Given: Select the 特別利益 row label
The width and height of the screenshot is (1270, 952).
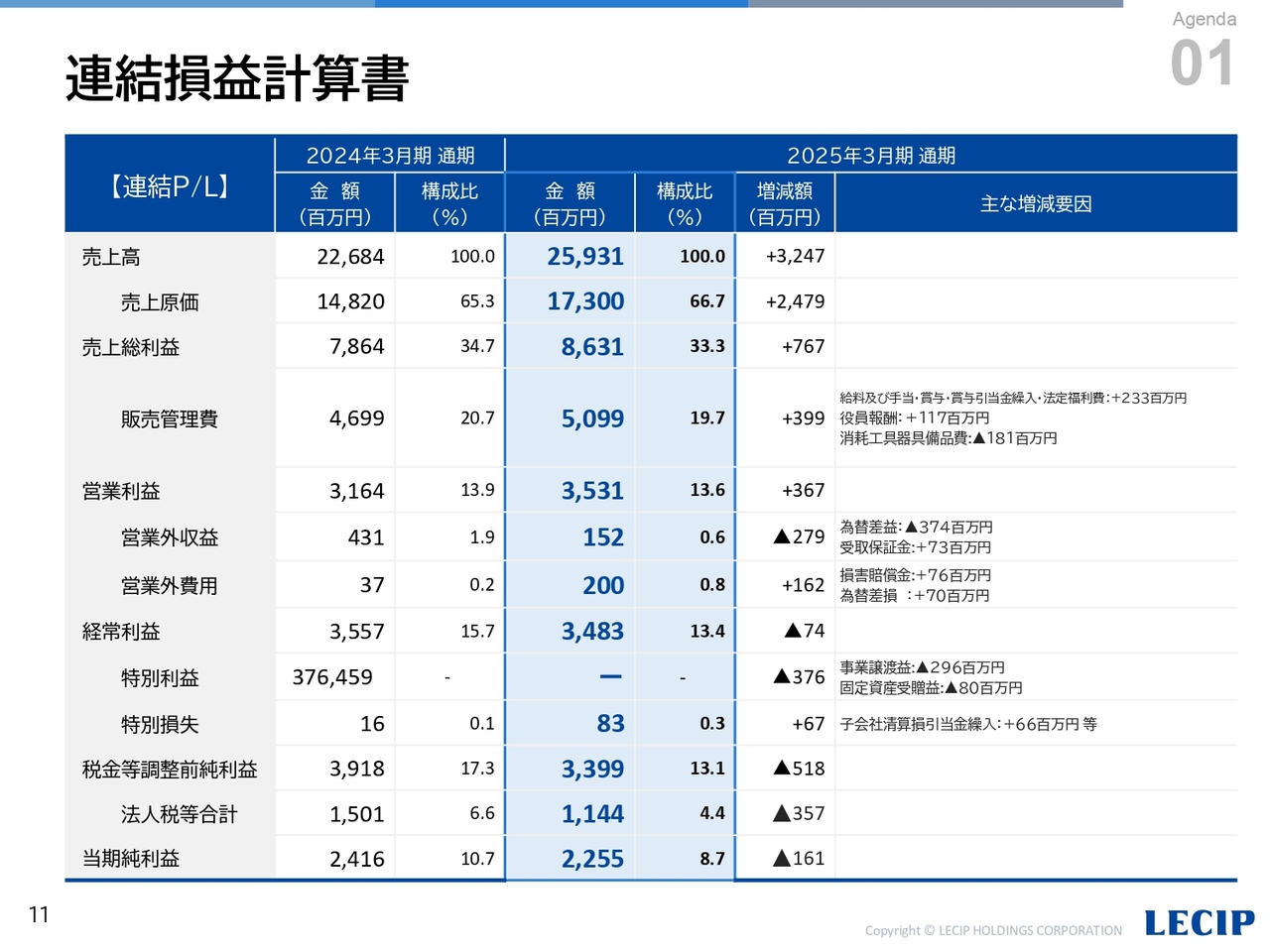Looking at the screenshot, I should tap(160, 678).
